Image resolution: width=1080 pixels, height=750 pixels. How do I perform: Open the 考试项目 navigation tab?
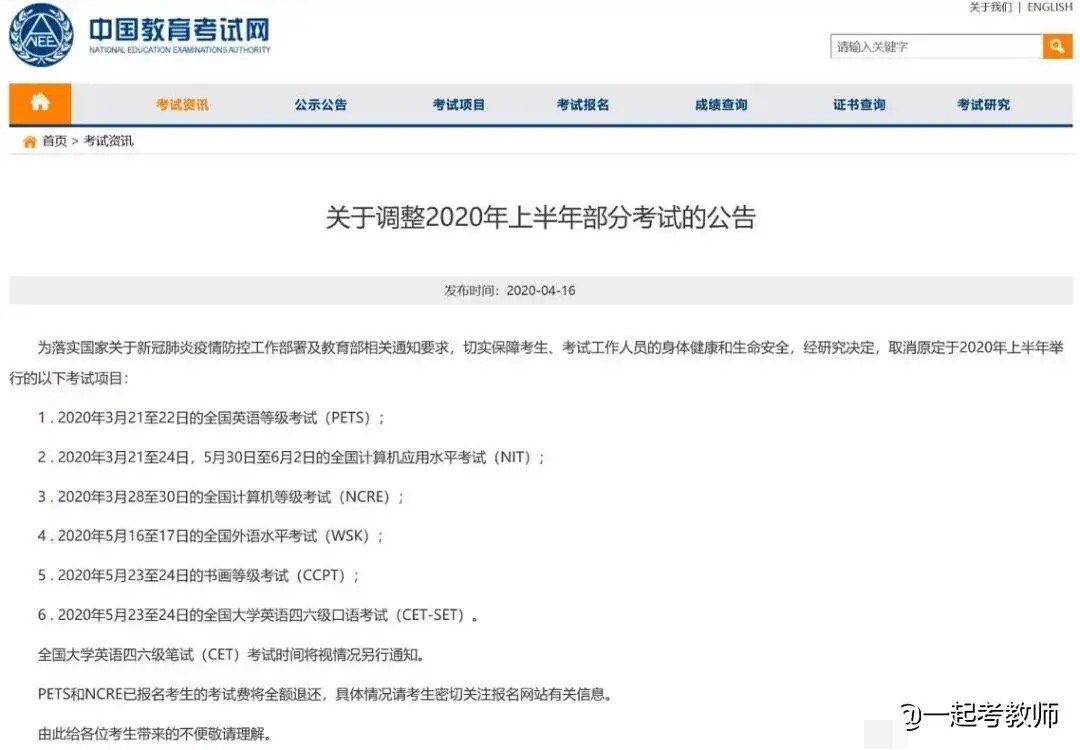coord(459,105)
